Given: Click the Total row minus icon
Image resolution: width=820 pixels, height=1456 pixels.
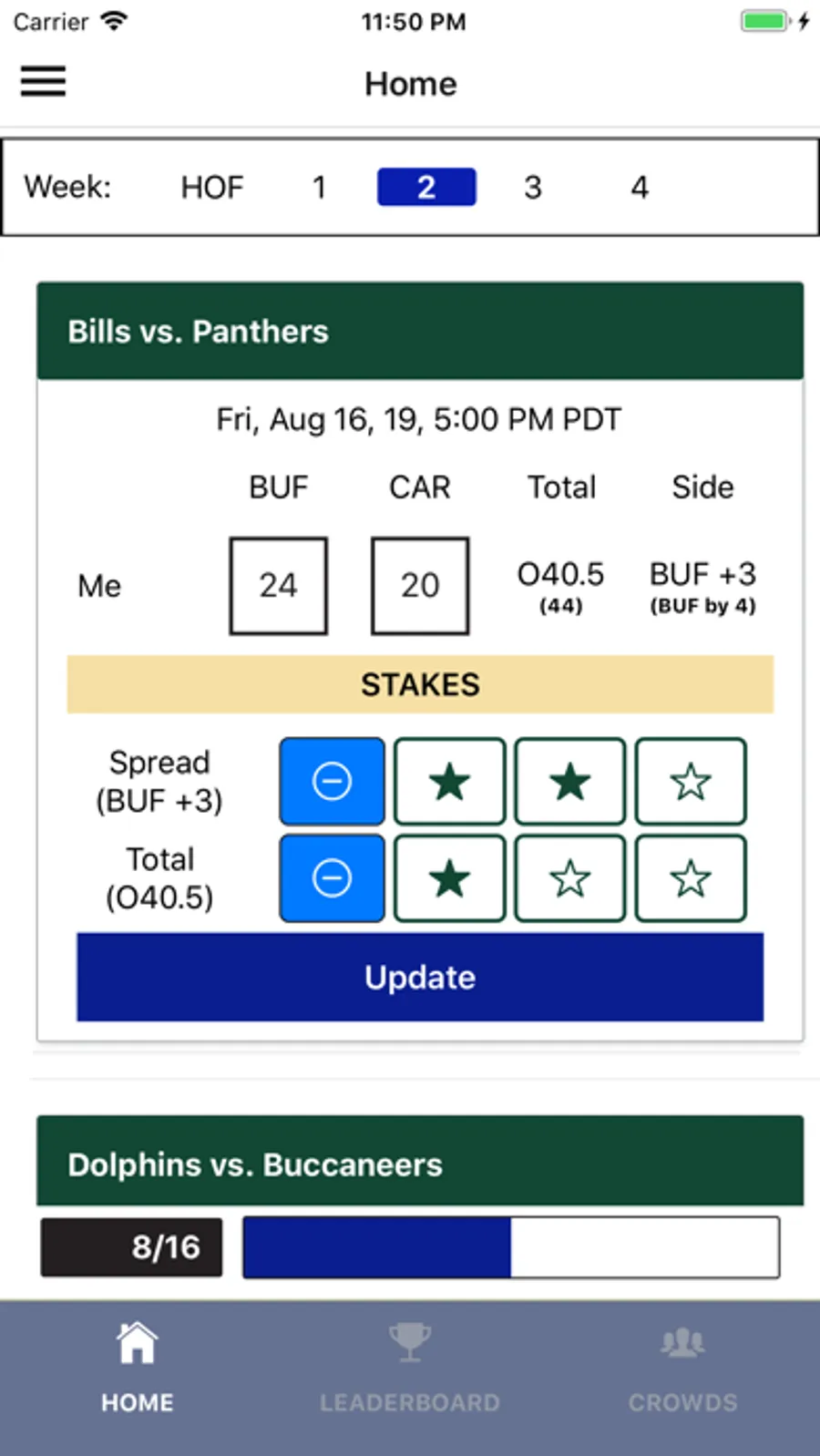Looking at the screenshot, I should [332, 878].
